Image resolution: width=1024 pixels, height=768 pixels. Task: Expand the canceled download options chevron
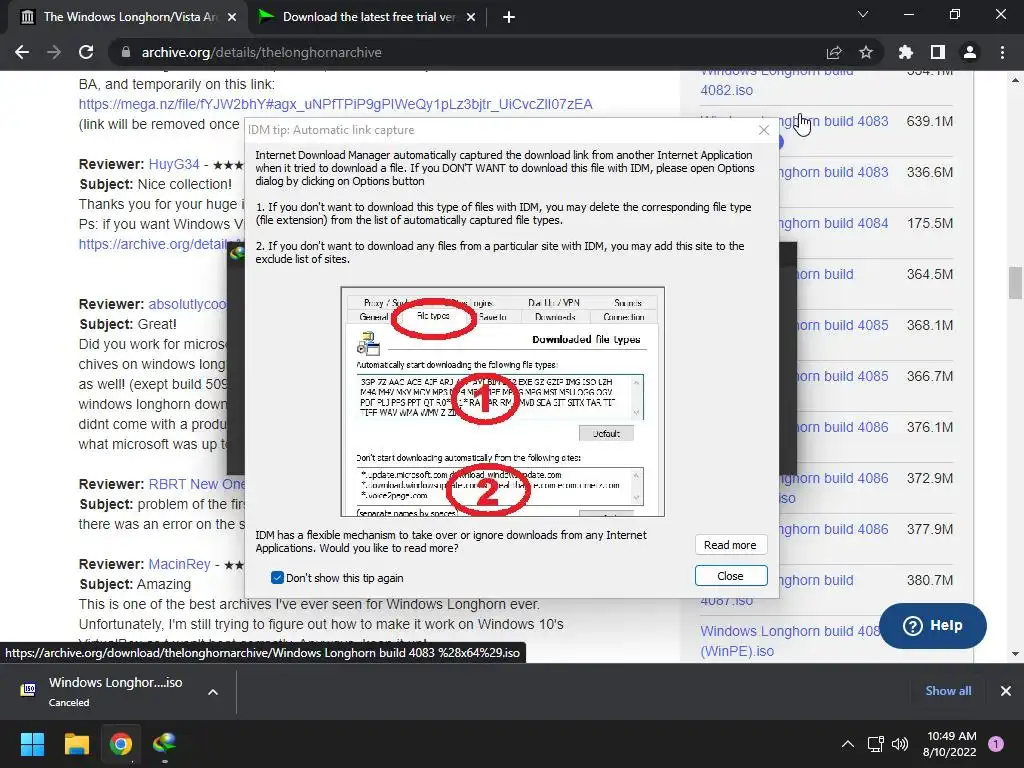(x=213, y=692)
